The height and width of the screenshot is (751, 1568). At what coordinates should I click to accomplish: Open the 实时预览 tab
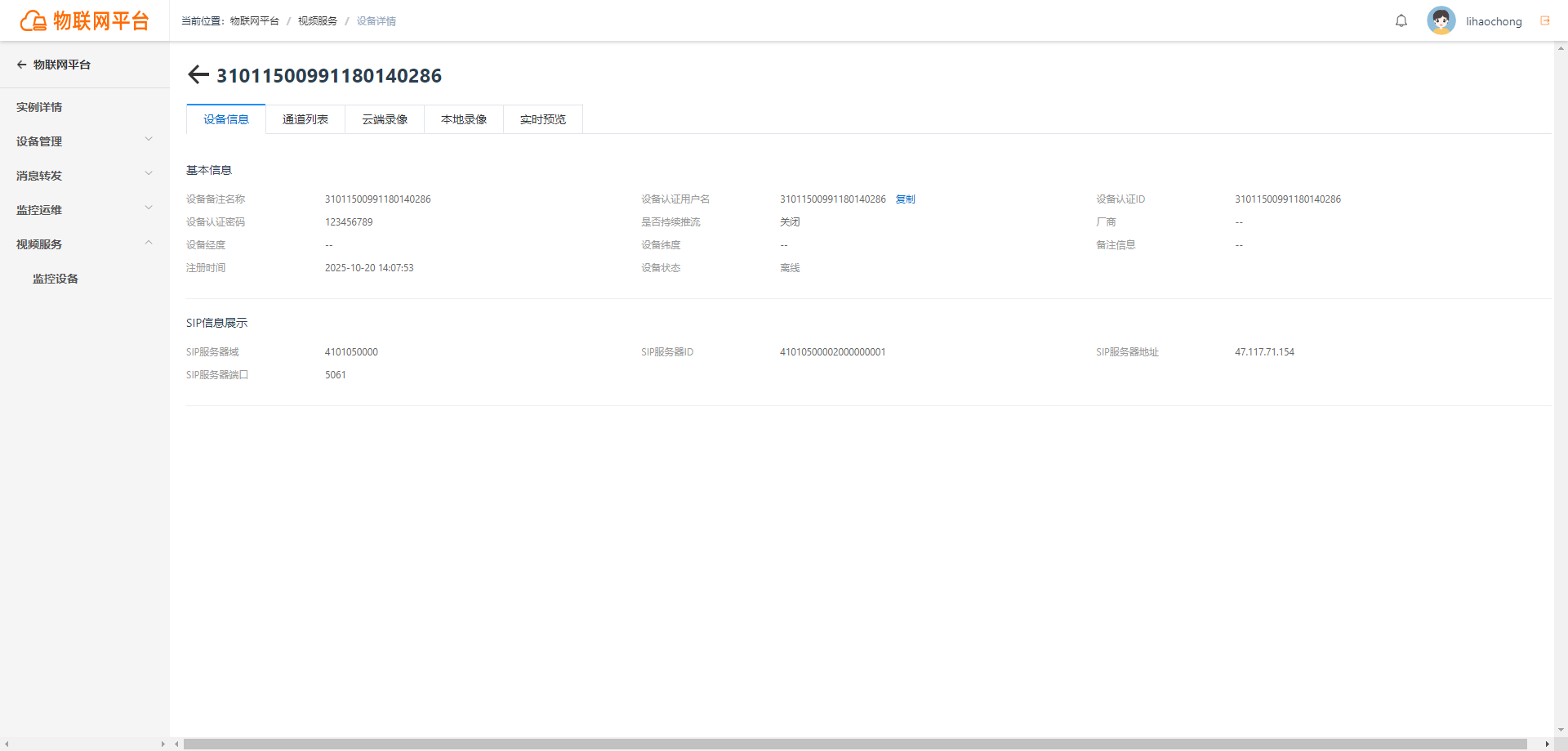click(543, 119)
